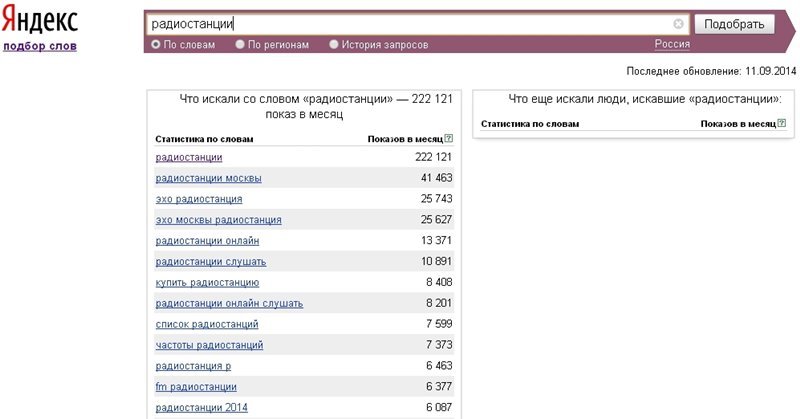800x419 pixels.
Task: Open the подбор слов link
Action: [x=40, y=46]
